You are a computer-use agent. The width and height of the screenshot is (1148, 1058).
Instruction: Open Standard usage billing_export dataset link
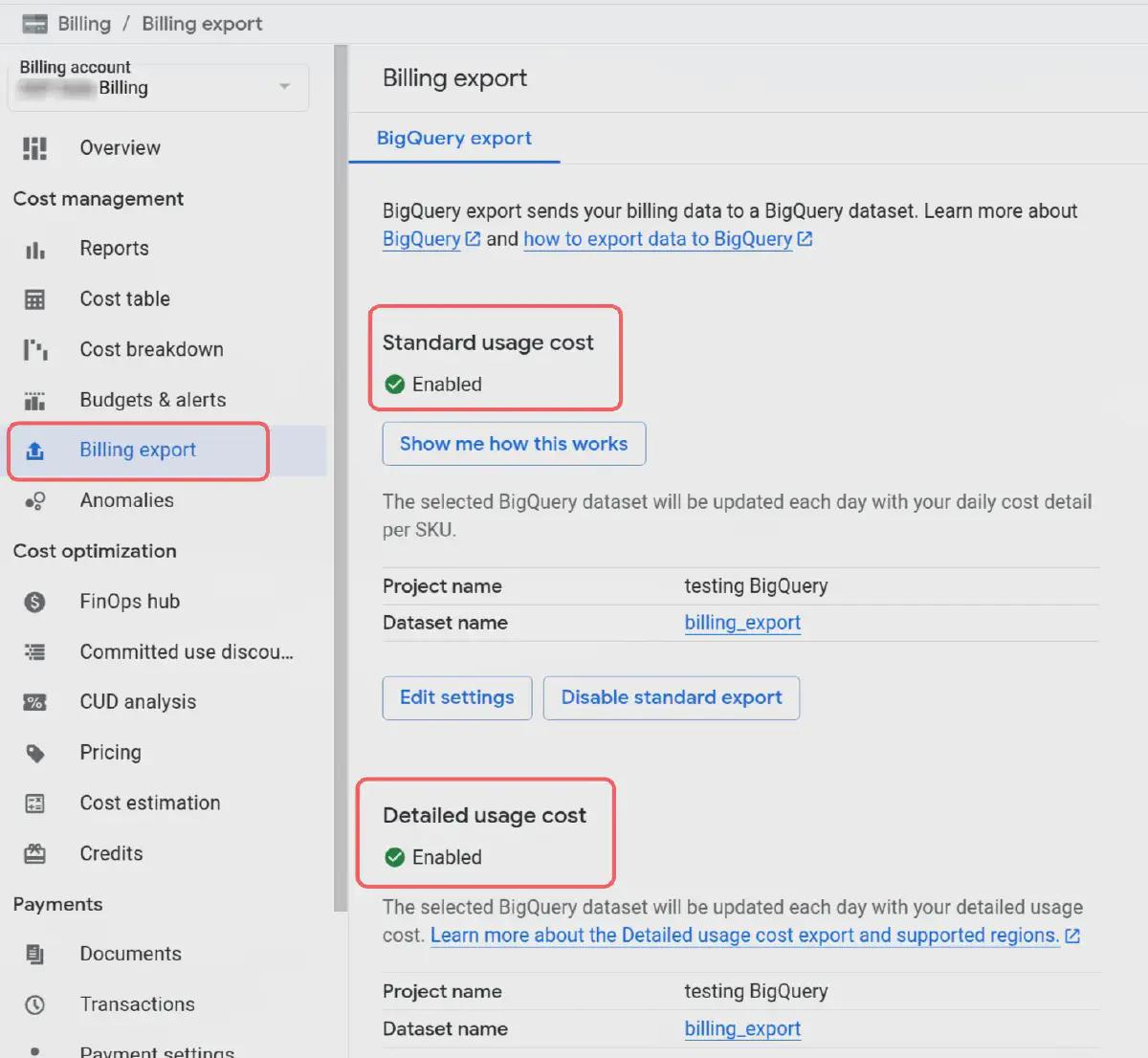pyautogui.click(x=742, y=623)
